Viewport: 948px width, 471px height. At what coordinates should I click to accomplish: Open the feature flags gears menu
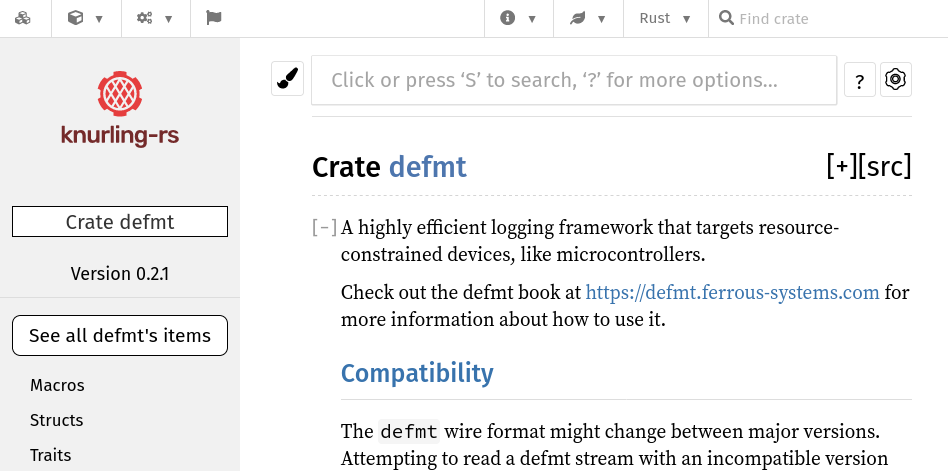[x=155, y=18]
